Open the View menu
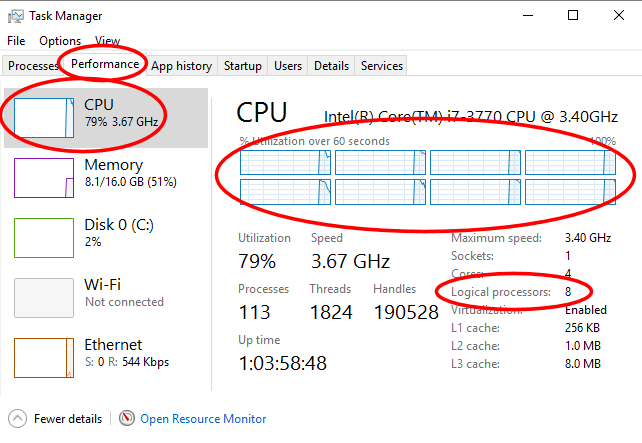The image size is (642, 443). click(107, 41)
